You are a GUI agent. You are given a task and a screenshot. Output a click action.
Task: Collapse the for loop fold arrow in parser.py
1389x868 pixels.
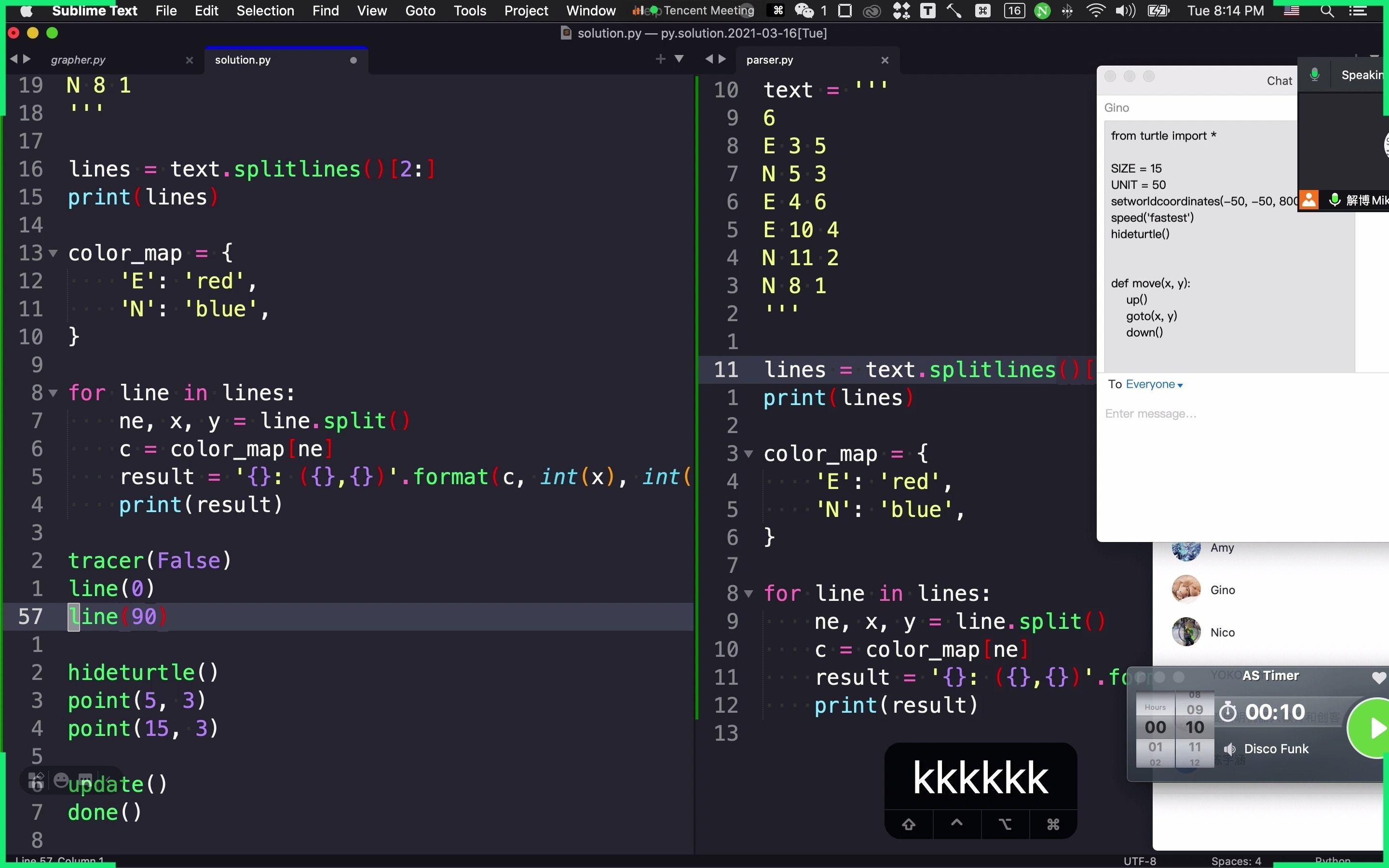(x=749, y=594)
